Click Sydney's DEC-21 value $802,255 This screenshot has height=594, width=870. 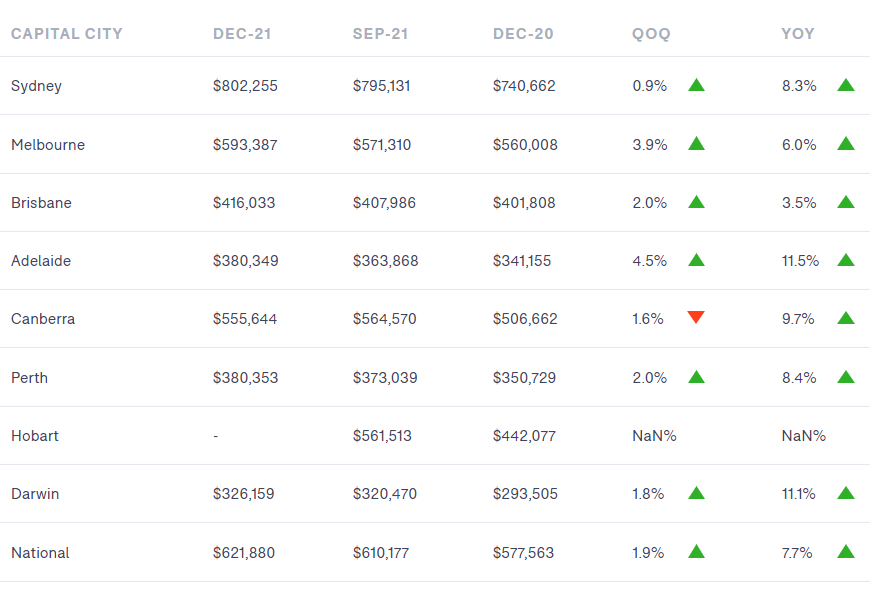click(x=245, y=86)
